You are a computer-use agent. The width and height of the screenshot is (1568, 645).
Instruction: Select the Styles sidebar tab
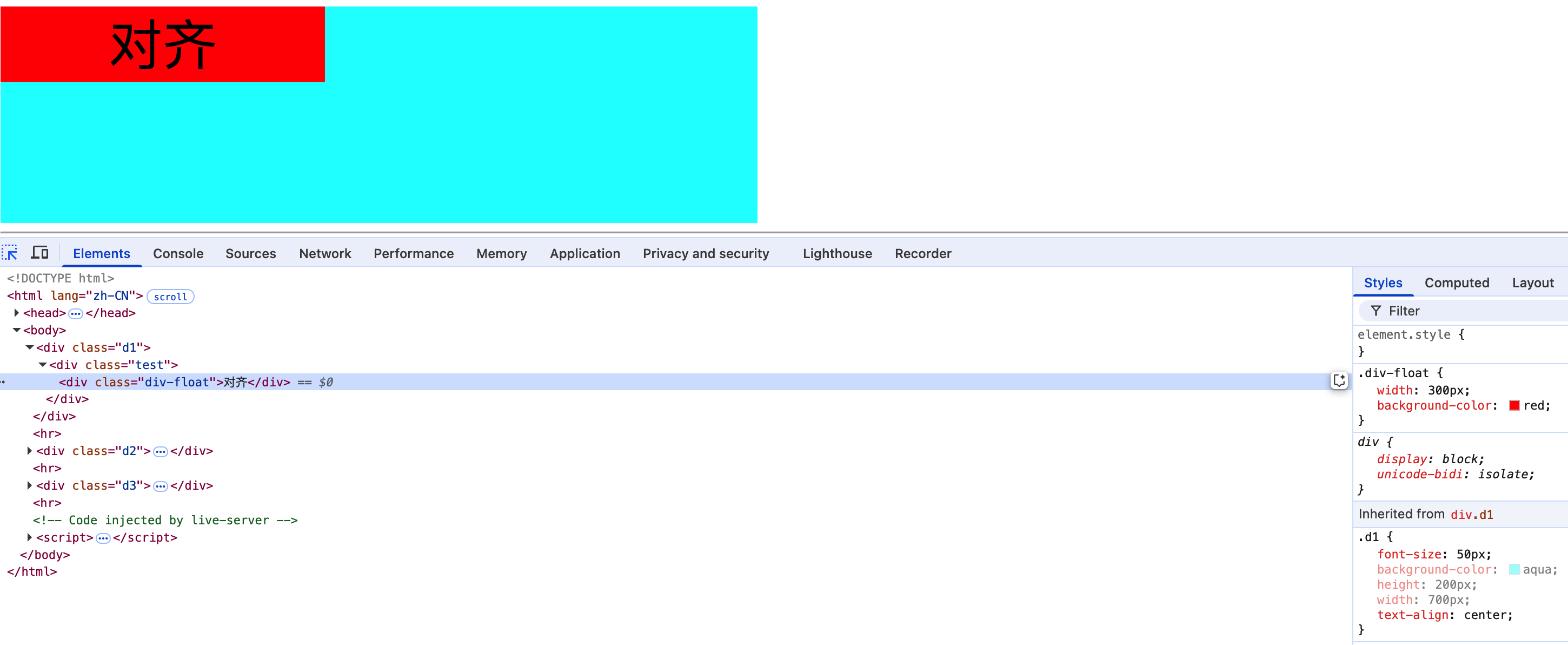[1383, 282]
